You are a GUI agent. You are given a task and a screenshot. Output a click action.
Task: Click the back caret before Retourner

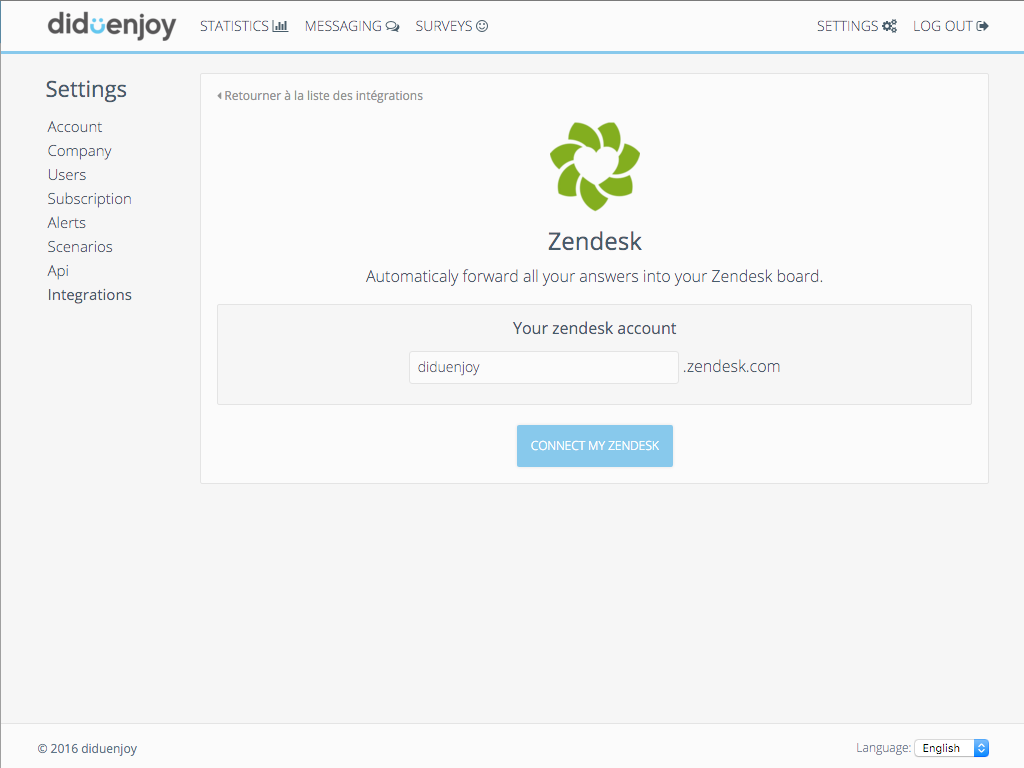tap(219, 96)
